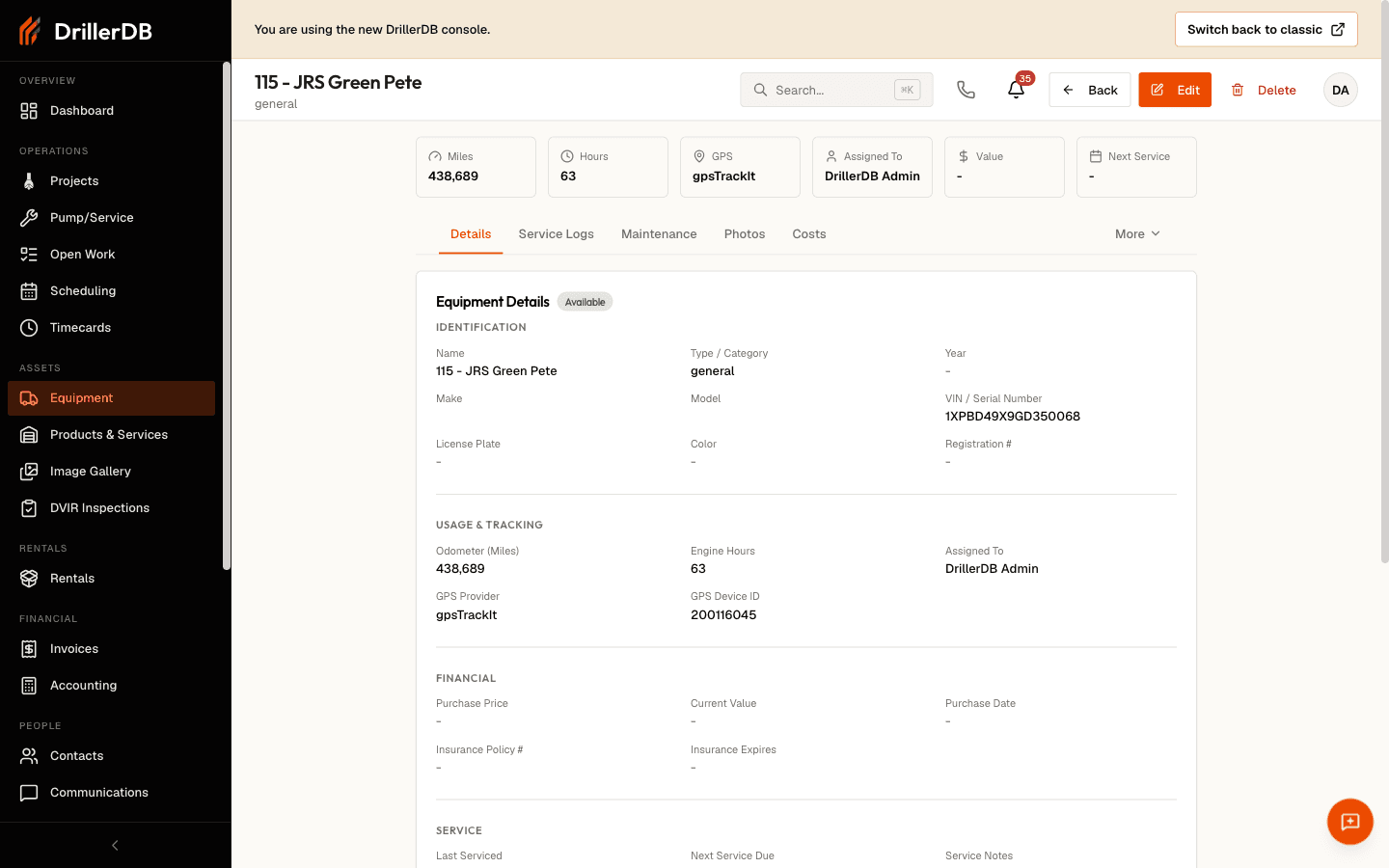The height and width of the screenshot is (868, 1389).
Task: Click Assigned To value DrillerDB Admin in details
Action: click(x=992, y=569)
